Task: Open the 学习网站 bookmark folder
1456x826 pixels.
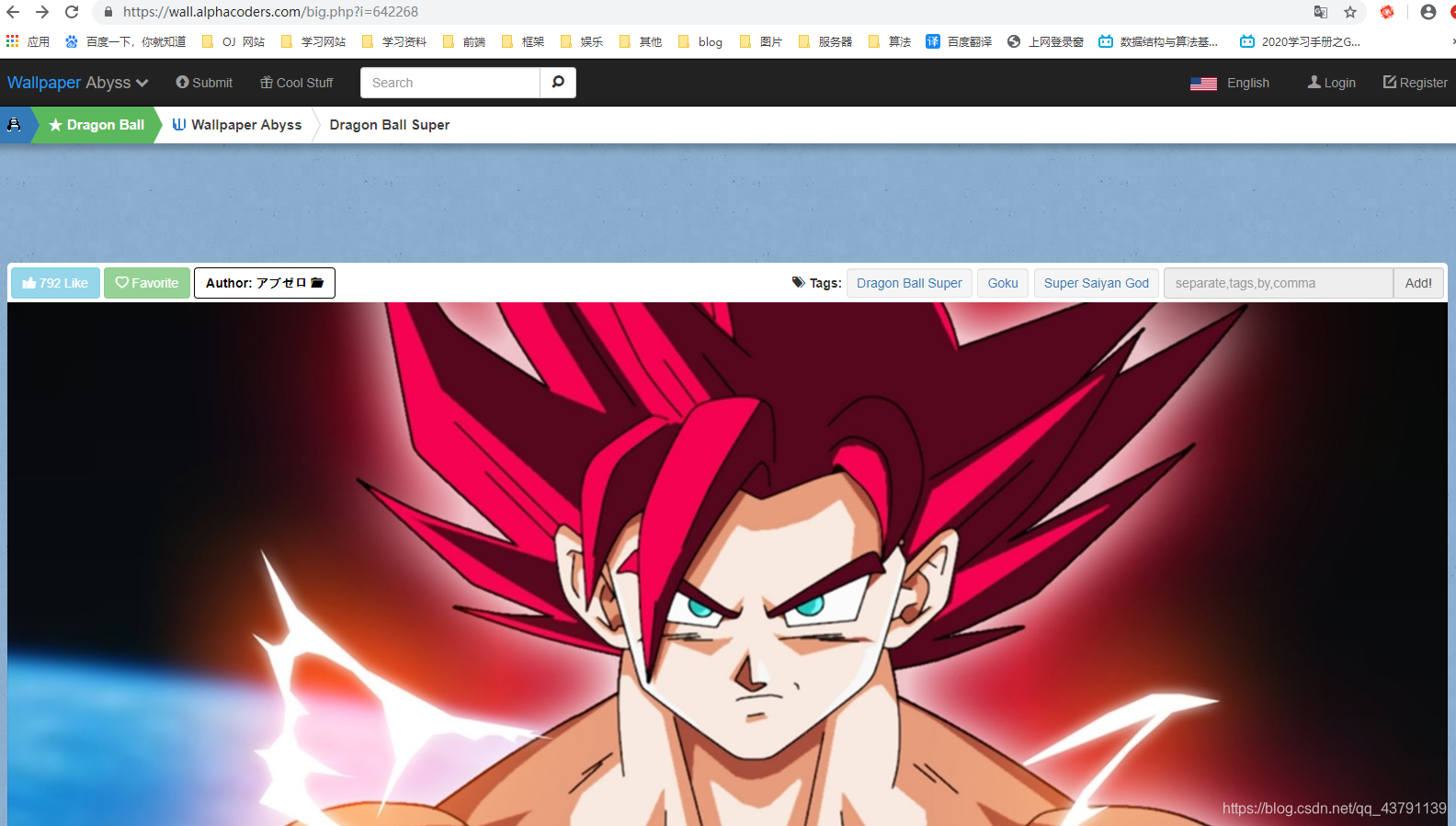Action: click(x=313, y=41)
